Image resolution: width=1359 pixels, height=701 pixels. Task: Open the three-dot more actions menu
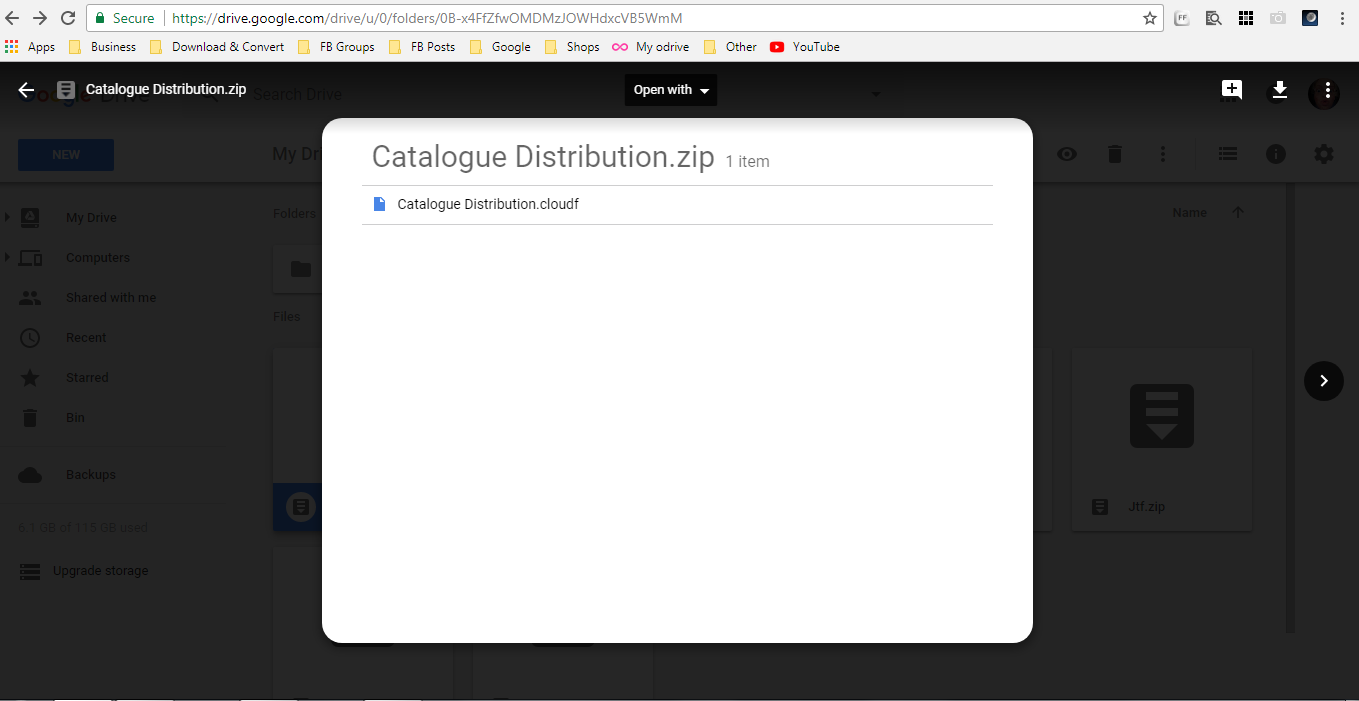[x=1326, y=91]
